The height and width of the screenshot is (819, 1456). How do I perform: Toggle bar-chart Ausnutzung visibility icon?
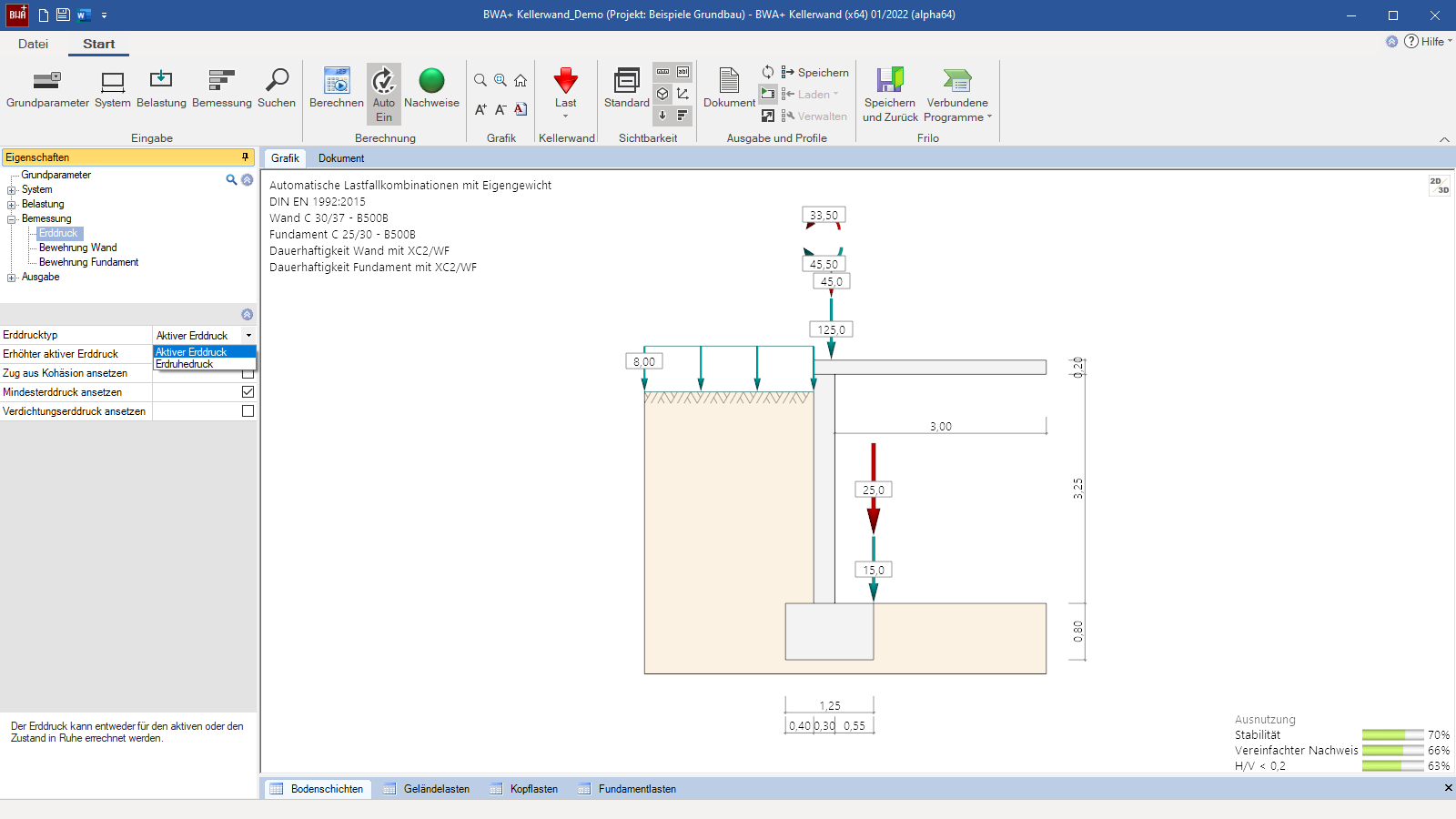[682, 116]
